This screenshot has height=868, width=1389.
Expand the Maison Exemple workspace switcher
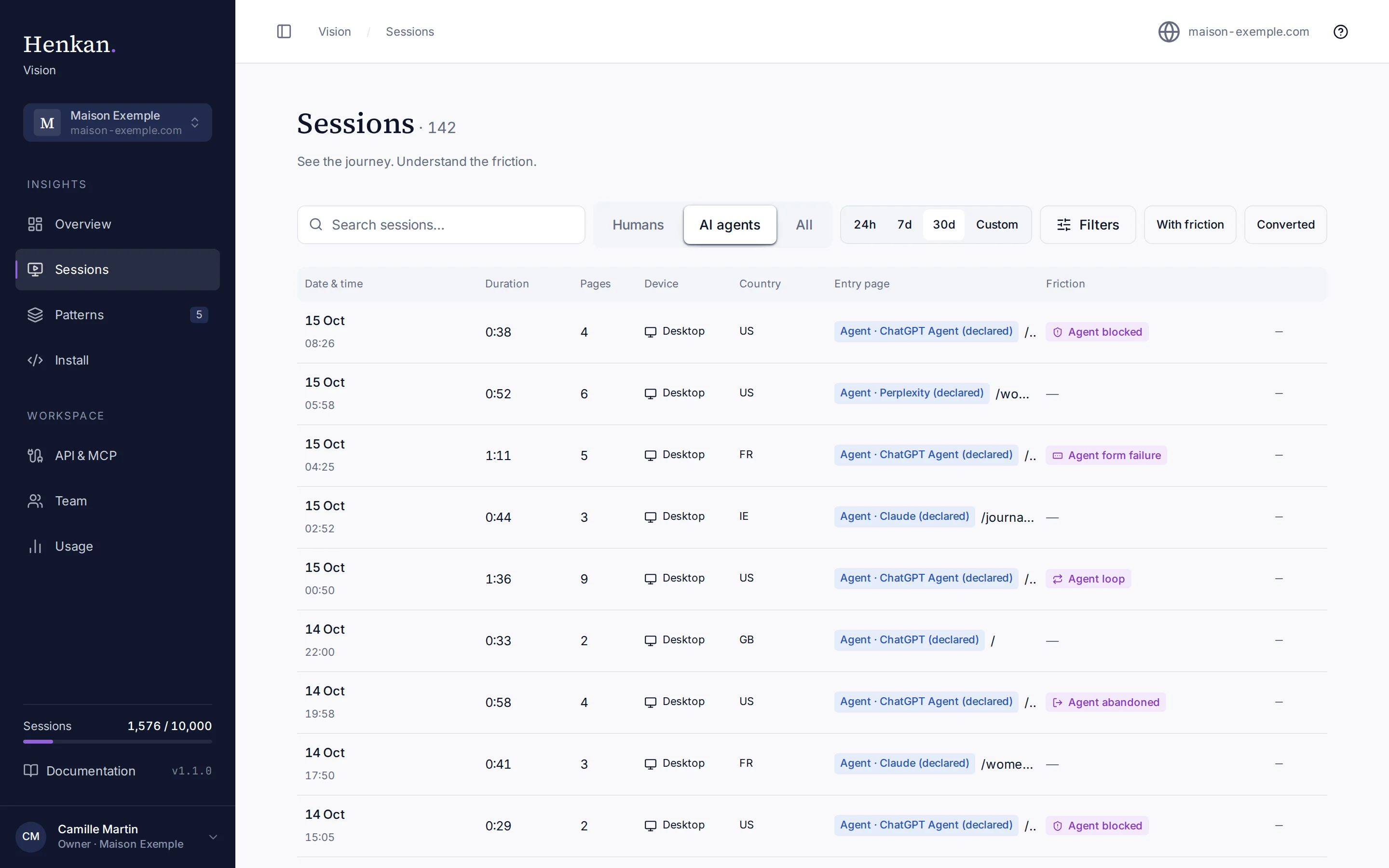click(118, 122)
